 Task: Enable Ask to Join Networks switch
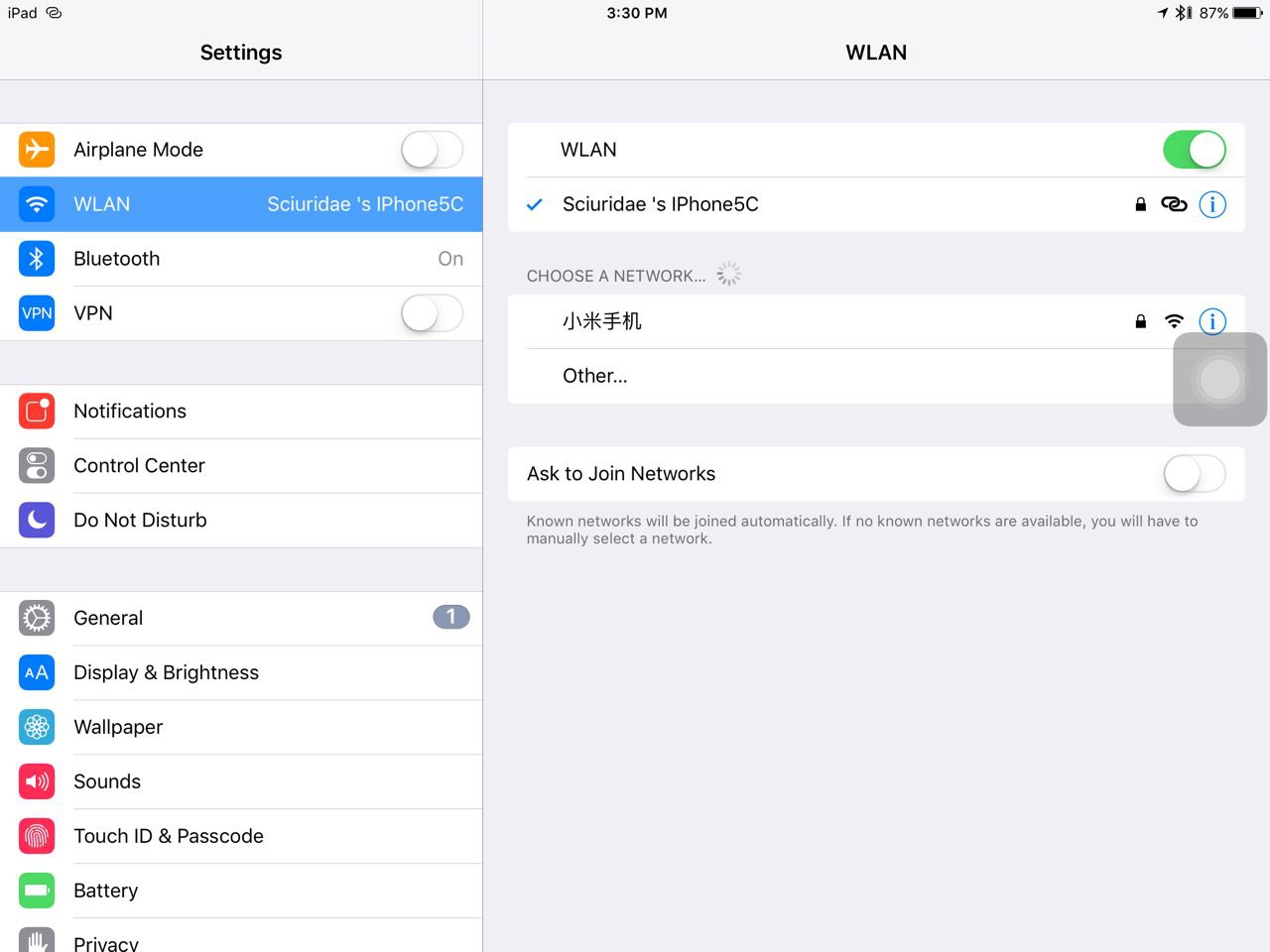tap(1195, 474)
